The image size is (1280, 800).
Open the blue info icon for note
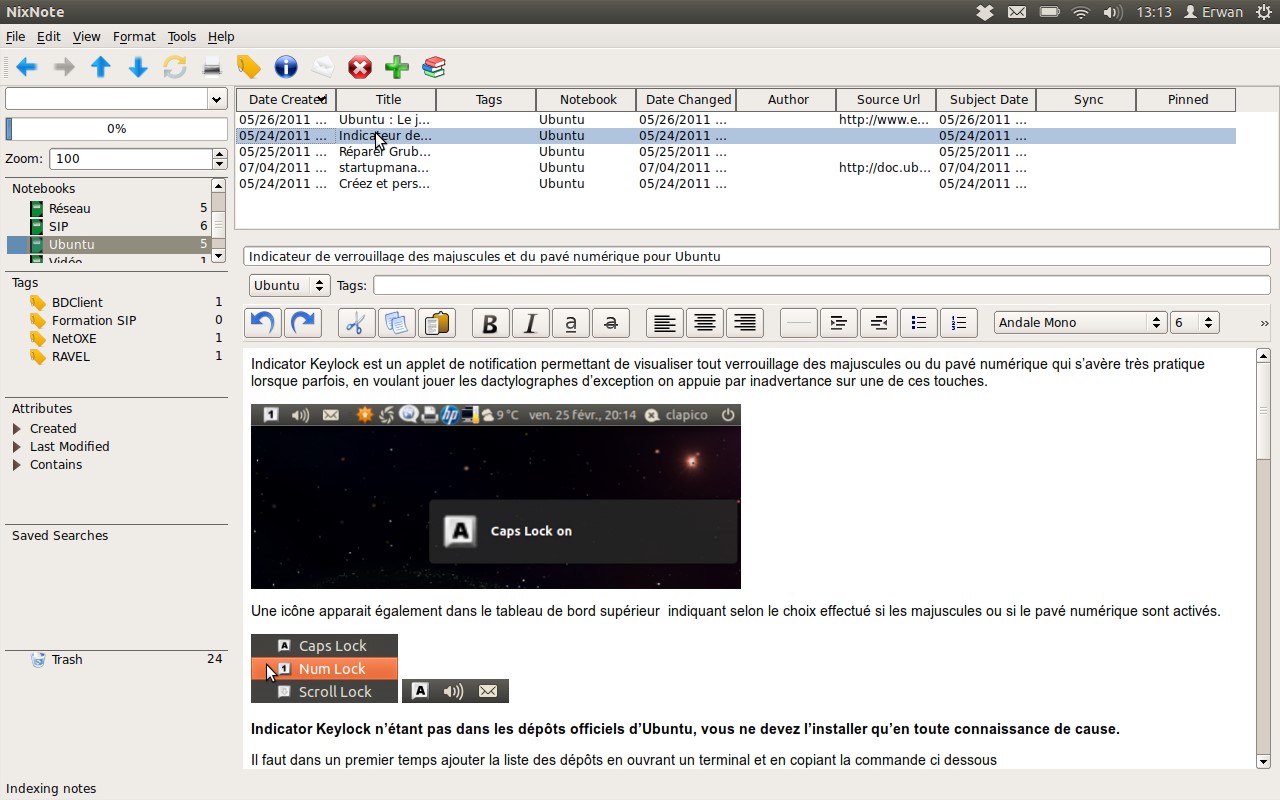[x=286, y=67]
